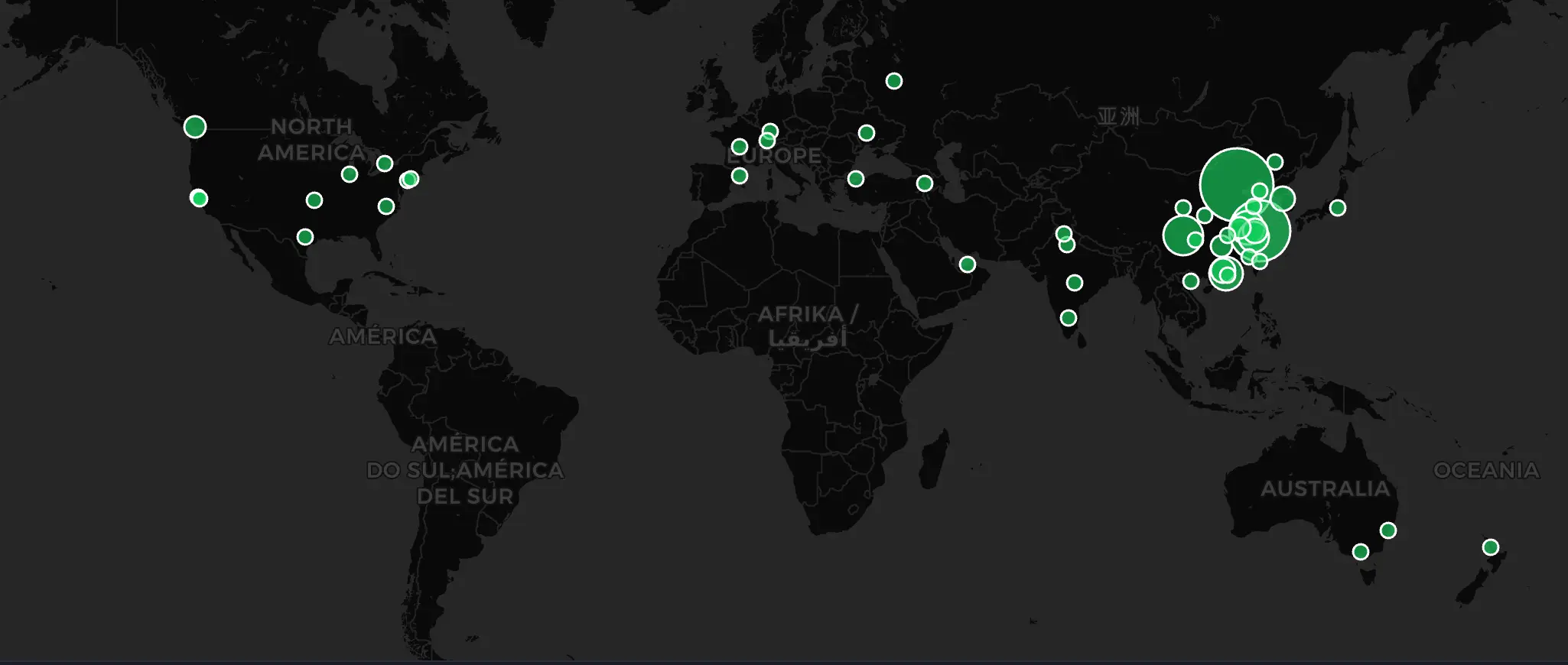Screen dimensions: 1568x665
Task: Click the marker in southeastern Australia near Melbourne
Action: click(1361, 552)
